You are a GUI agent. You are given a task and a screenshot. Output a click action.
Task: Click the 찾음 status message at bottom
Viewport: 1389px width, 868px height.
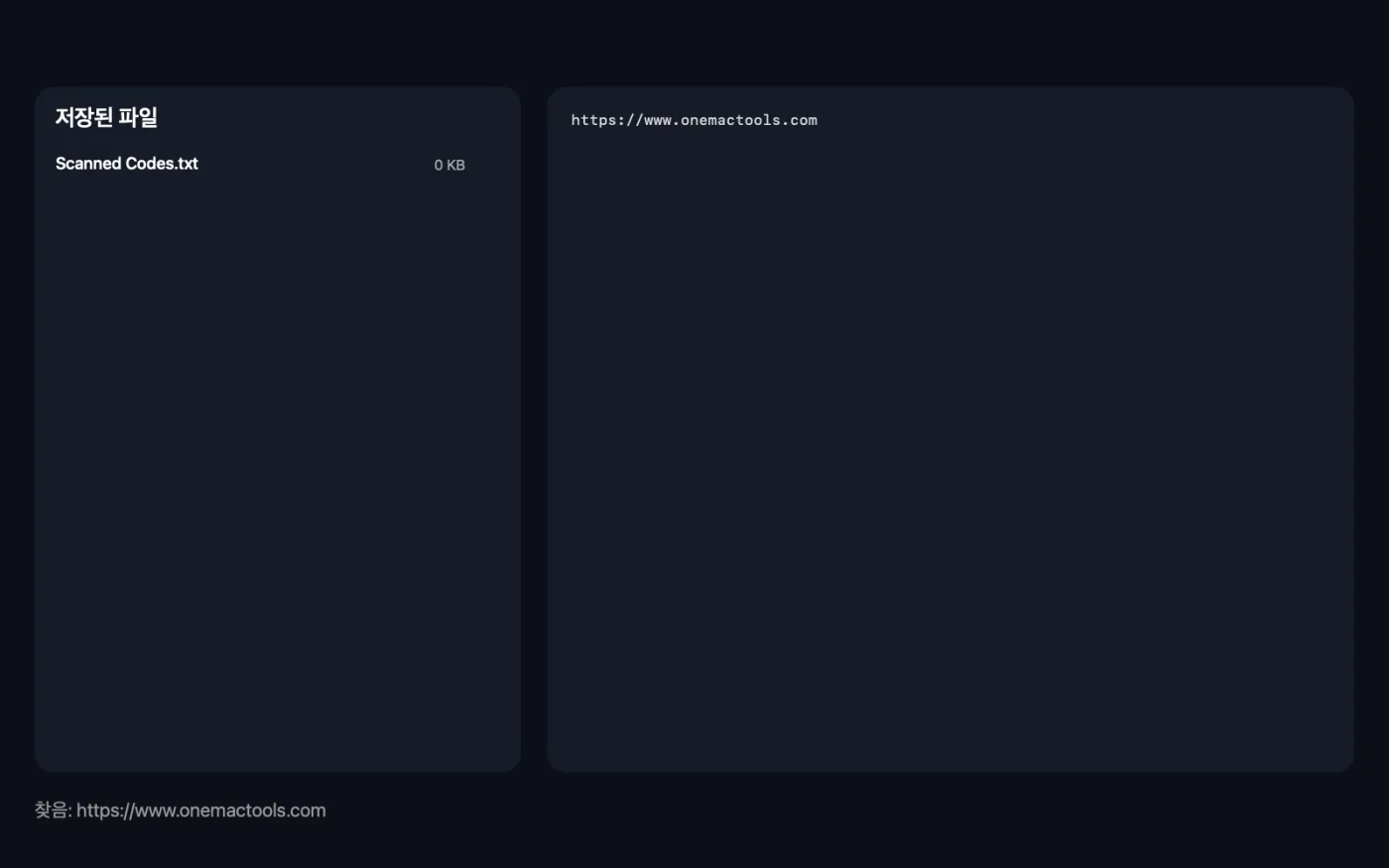tap(181, 810)
